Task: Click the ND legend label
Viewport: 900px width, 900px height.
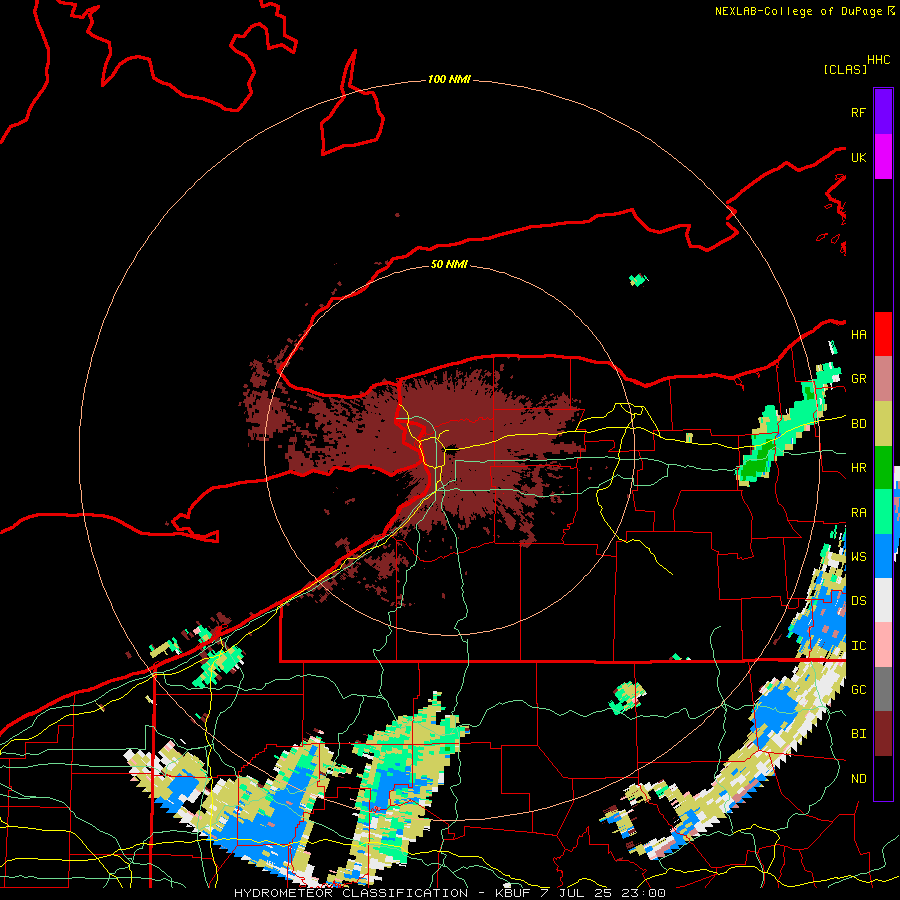Action: 859,779
